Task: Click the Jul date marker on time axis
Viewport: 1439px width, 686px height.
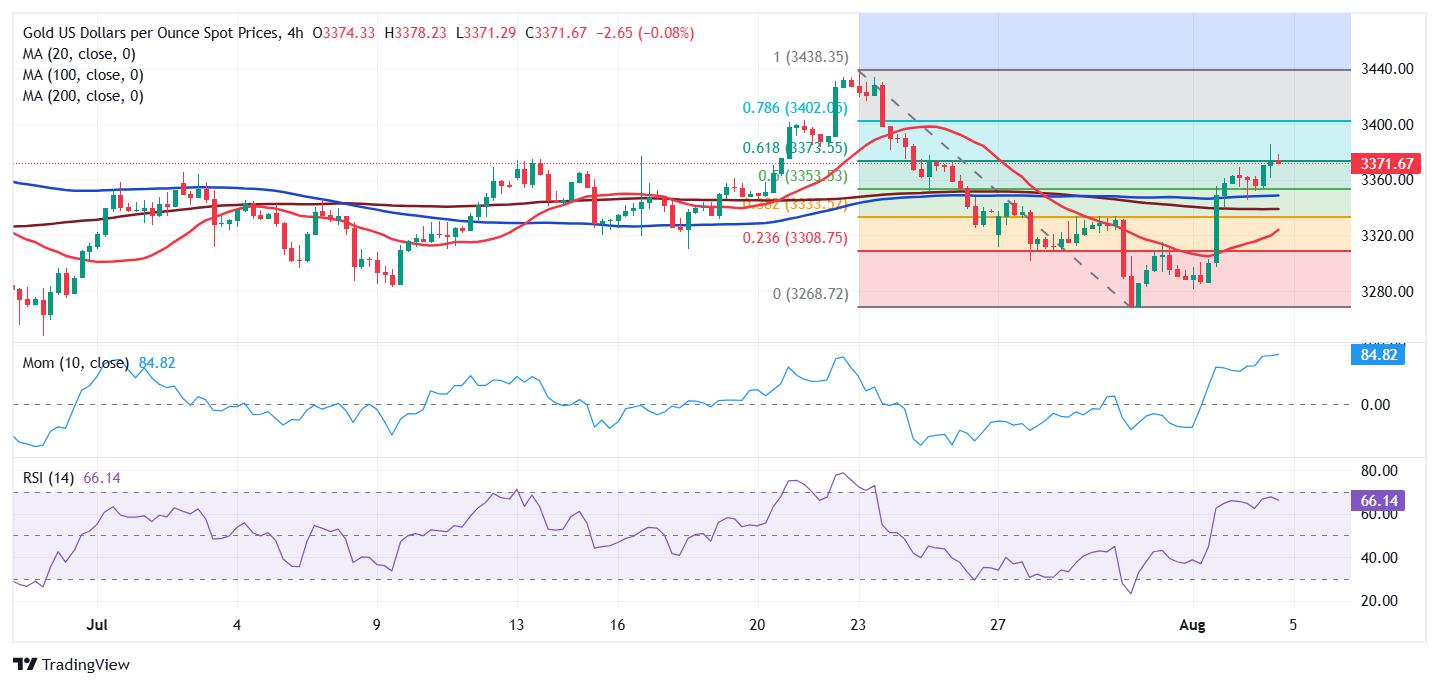Action: click(x=97, y=625)
